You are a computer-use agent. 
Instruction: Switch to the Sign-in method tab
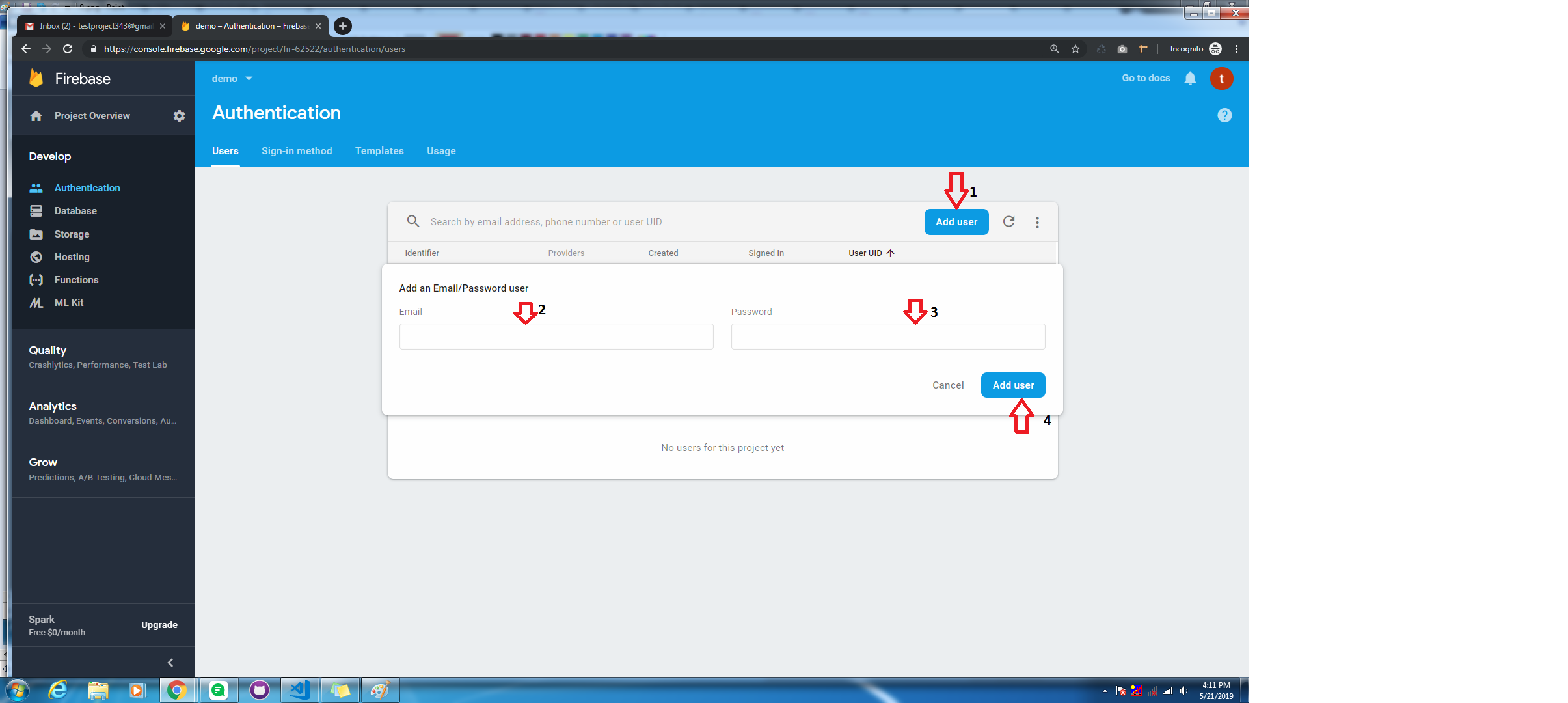(297, 151)
